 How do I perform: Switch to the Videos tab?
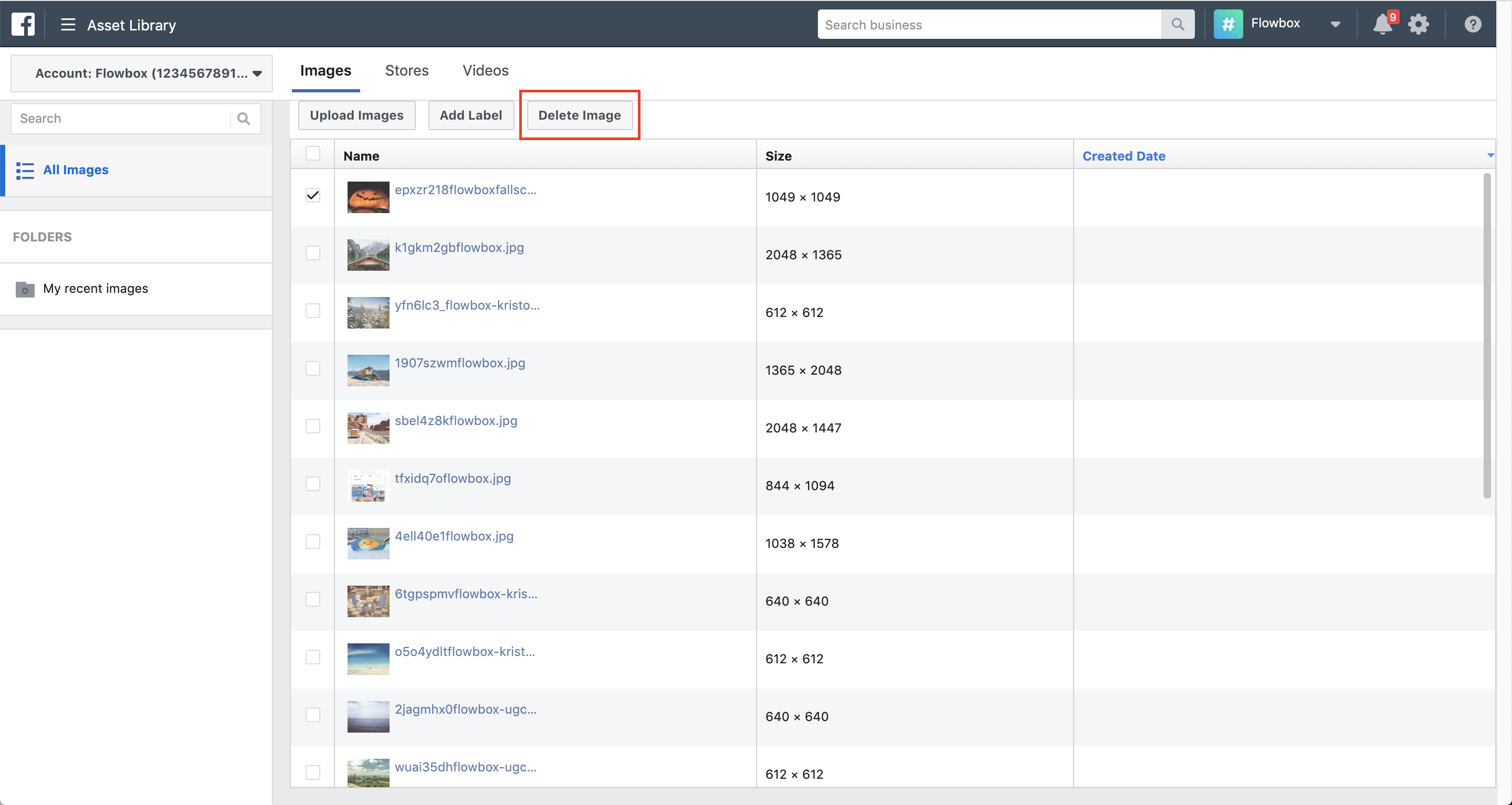[x=485, y=70]
